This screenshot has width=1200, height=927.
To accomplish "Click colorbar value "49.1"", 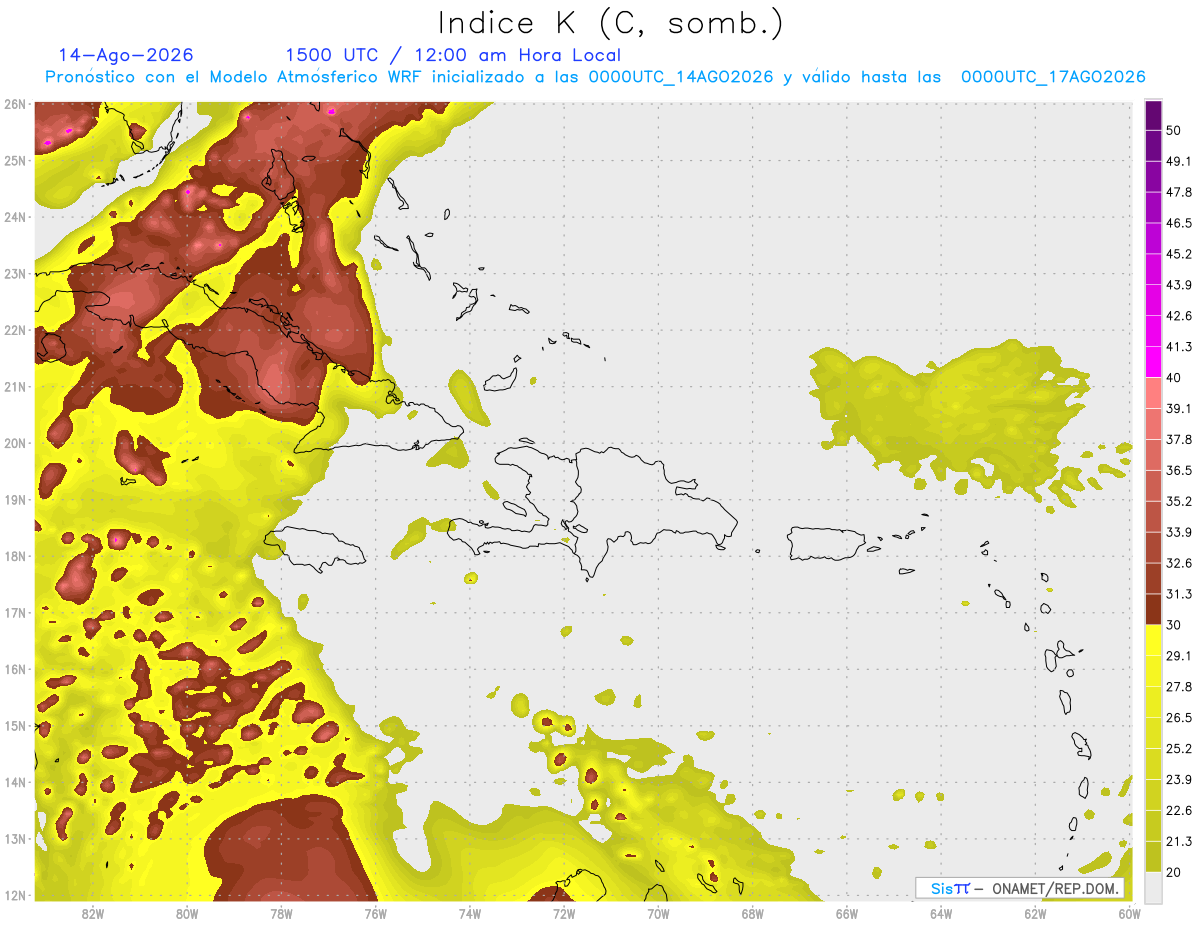I will [x=1178, y=161].
